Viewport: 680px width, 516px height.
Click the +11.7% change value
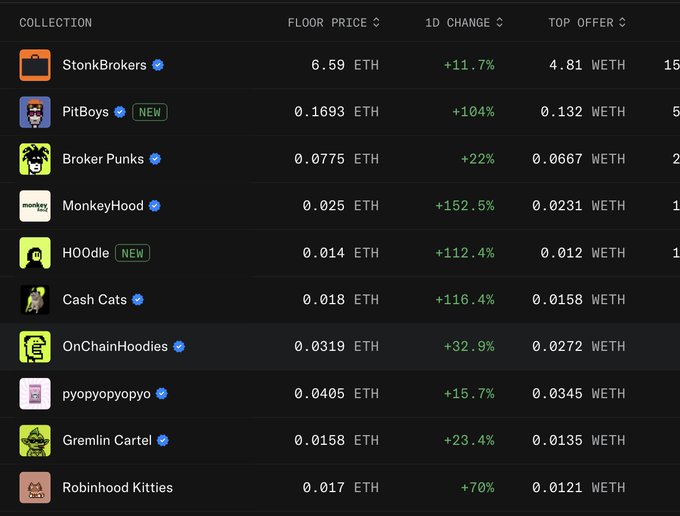point(469,65)
